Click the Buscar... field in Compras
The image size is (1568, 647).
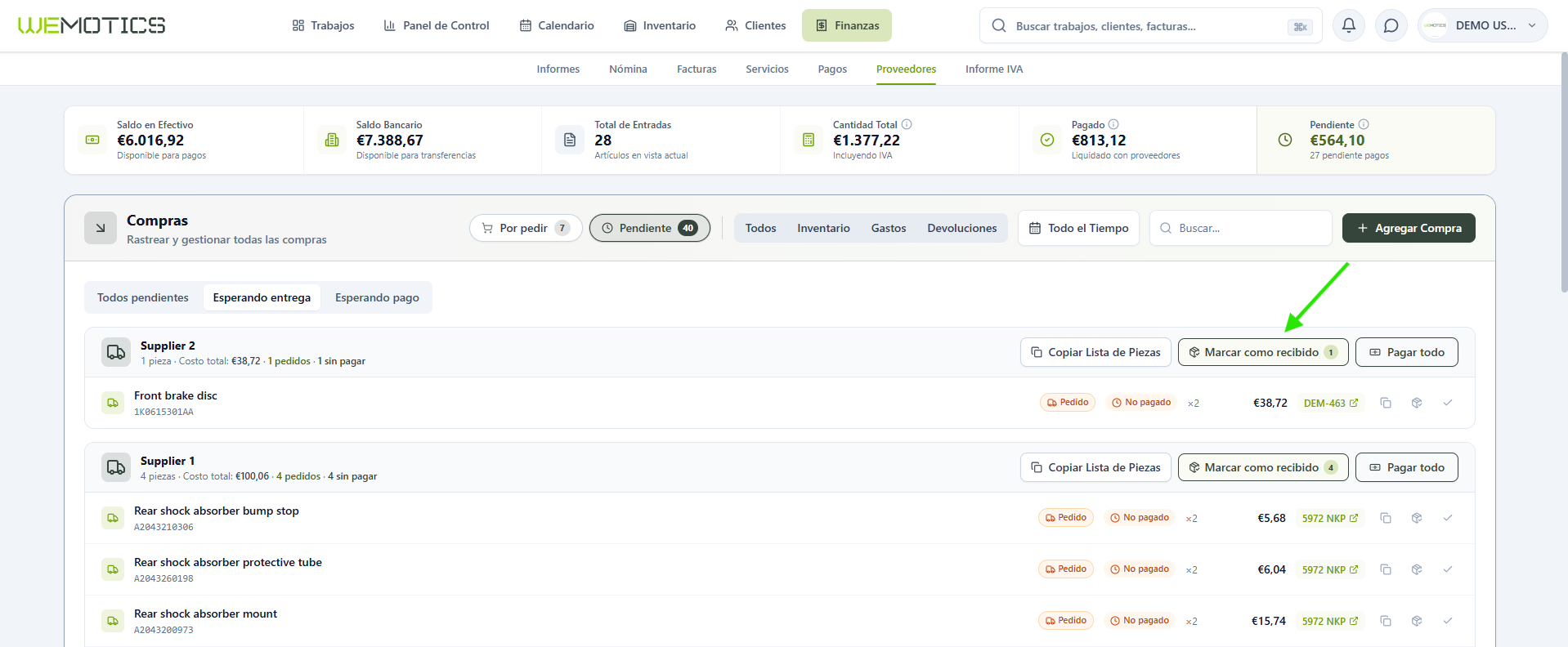tap(1241, 228)
